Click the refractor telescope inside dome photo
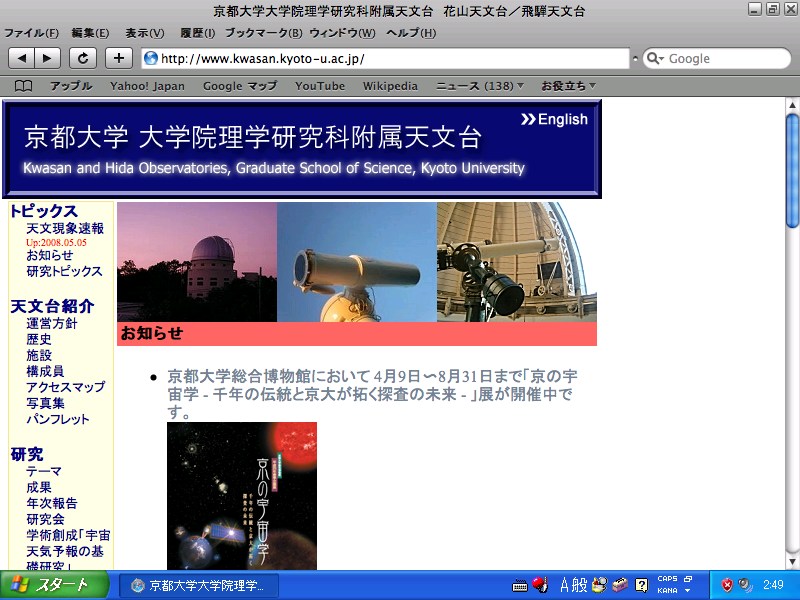 coord(517,262)
